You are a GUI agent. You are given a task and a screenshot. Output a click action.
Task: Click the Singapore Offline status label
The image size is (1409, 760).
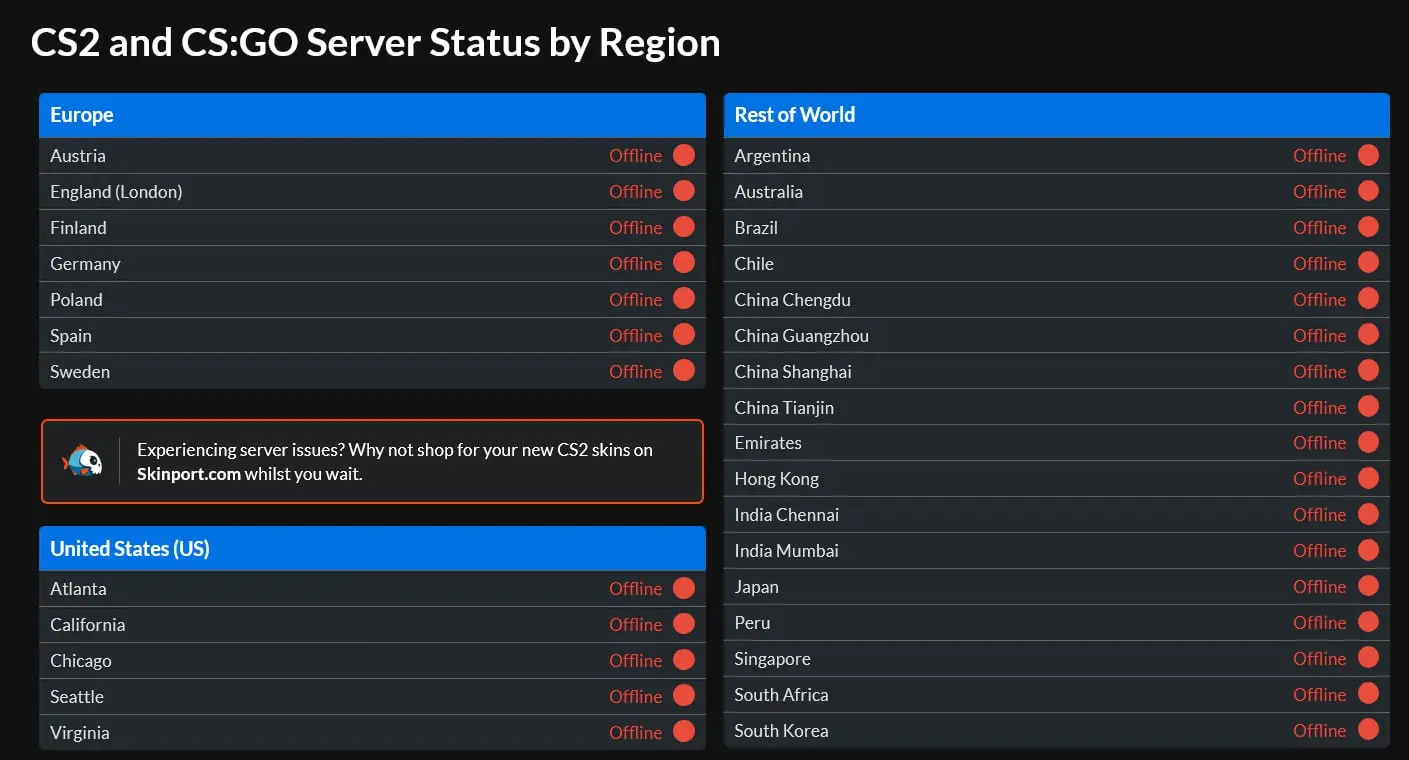click(1319, 658)
